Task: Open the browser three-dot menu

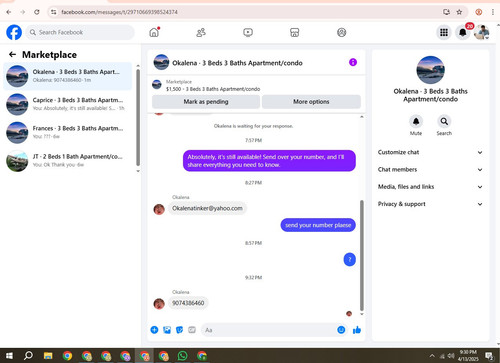Action: 493,12
